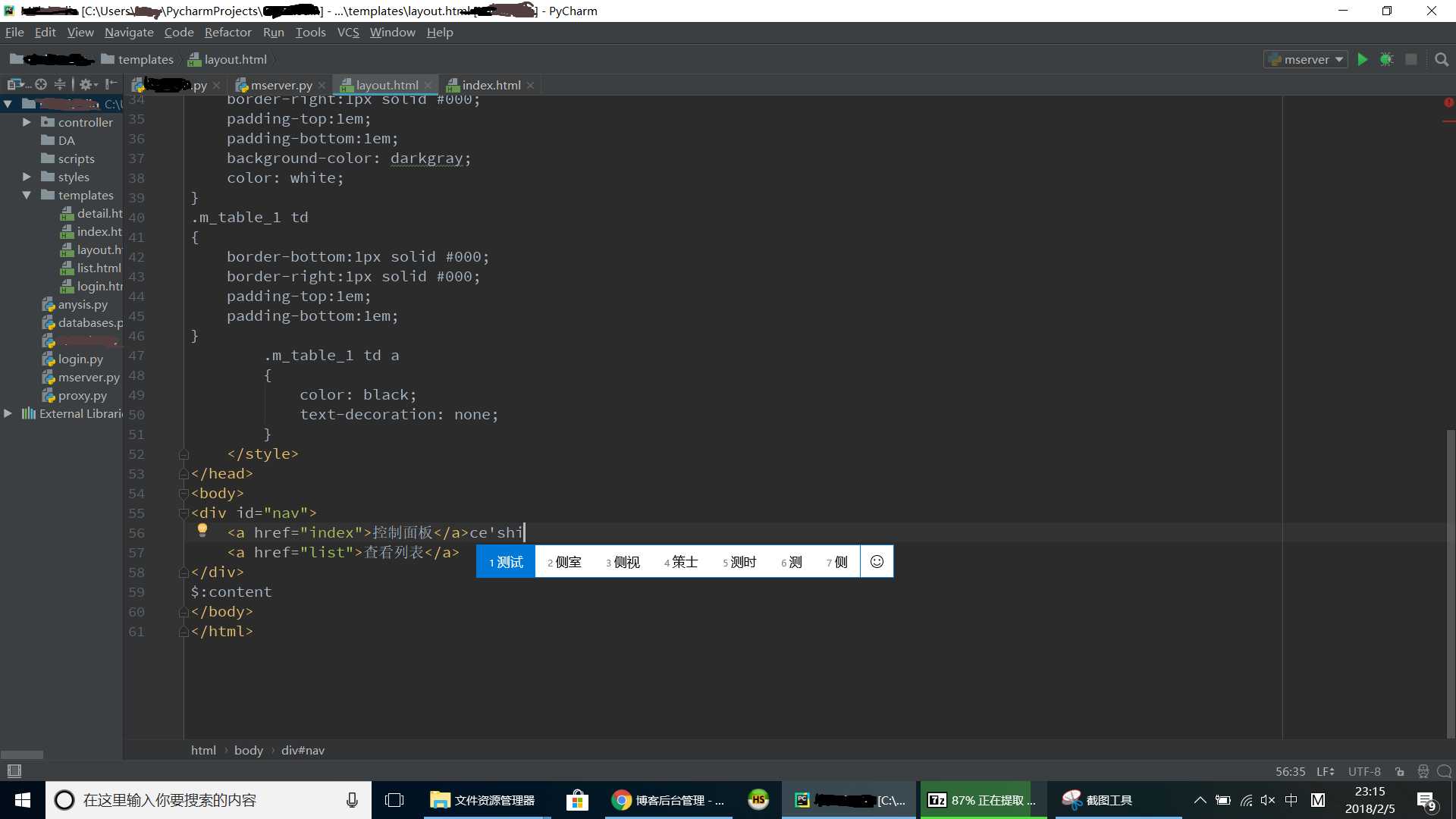
Task: Click the Scroll from Source target icon
Action: click(41, 84)
